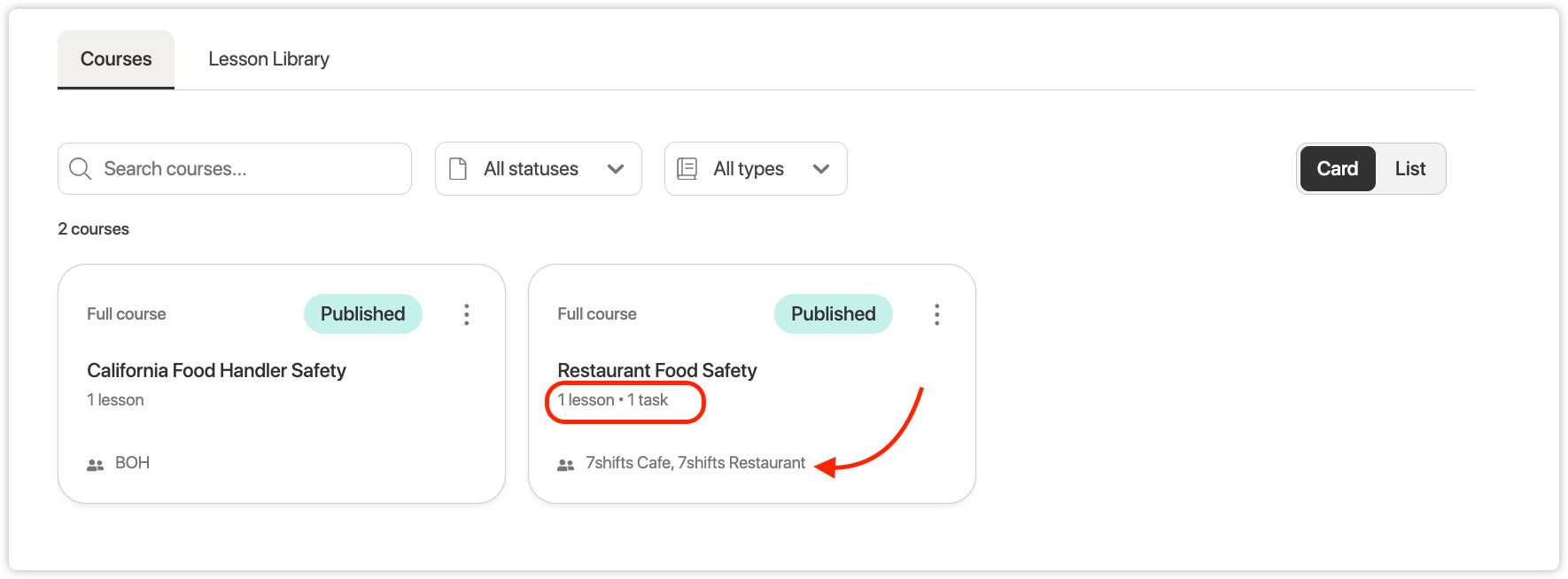The width and height of the screenshot is (1568, 579).
Task: Switch to the Lesson Library tab
Action: pyautogui.click(x=268, y=59)
